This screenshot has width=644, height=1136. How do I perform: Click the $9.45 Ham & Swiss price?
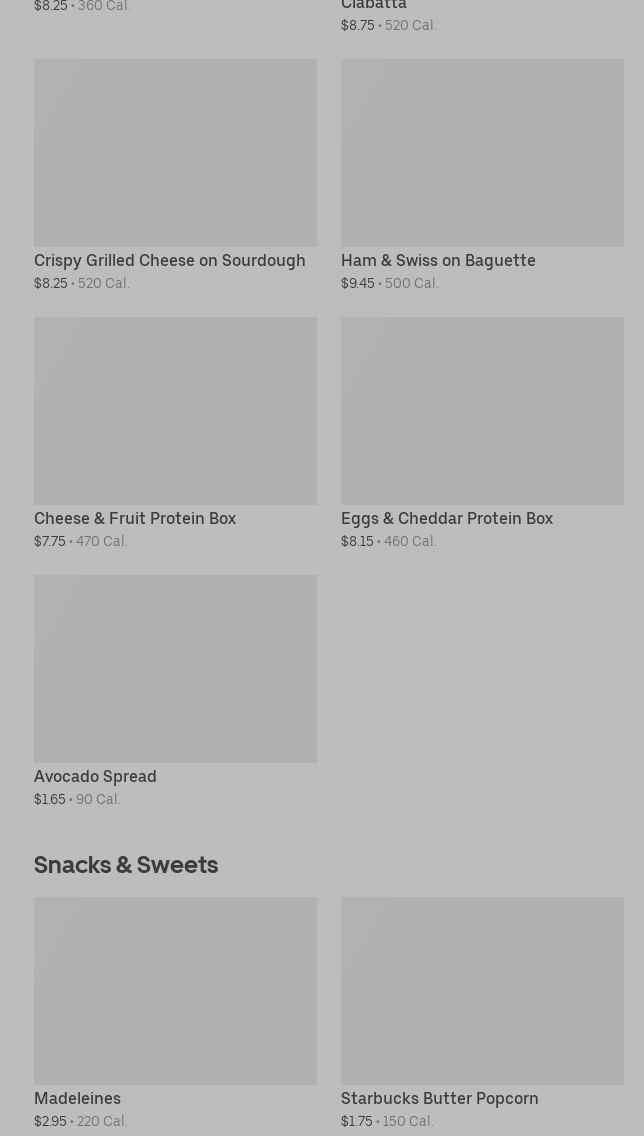[x=358, y=283]
